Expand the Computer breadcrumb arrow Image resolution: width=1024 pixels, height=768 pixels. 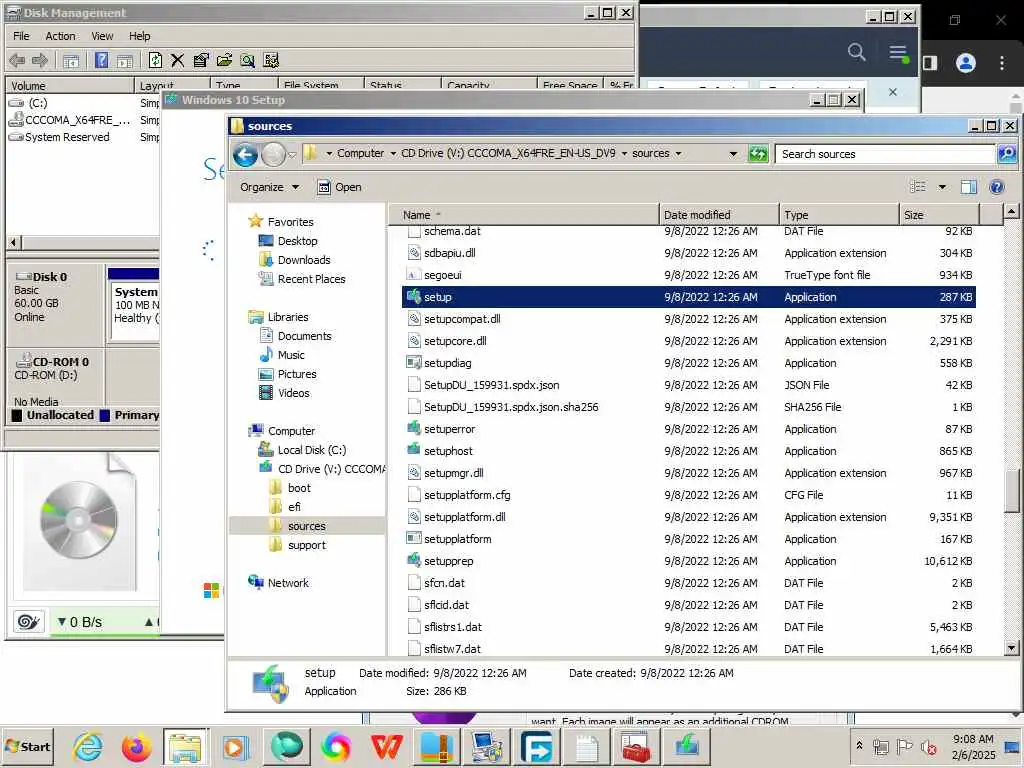[393, 153]
